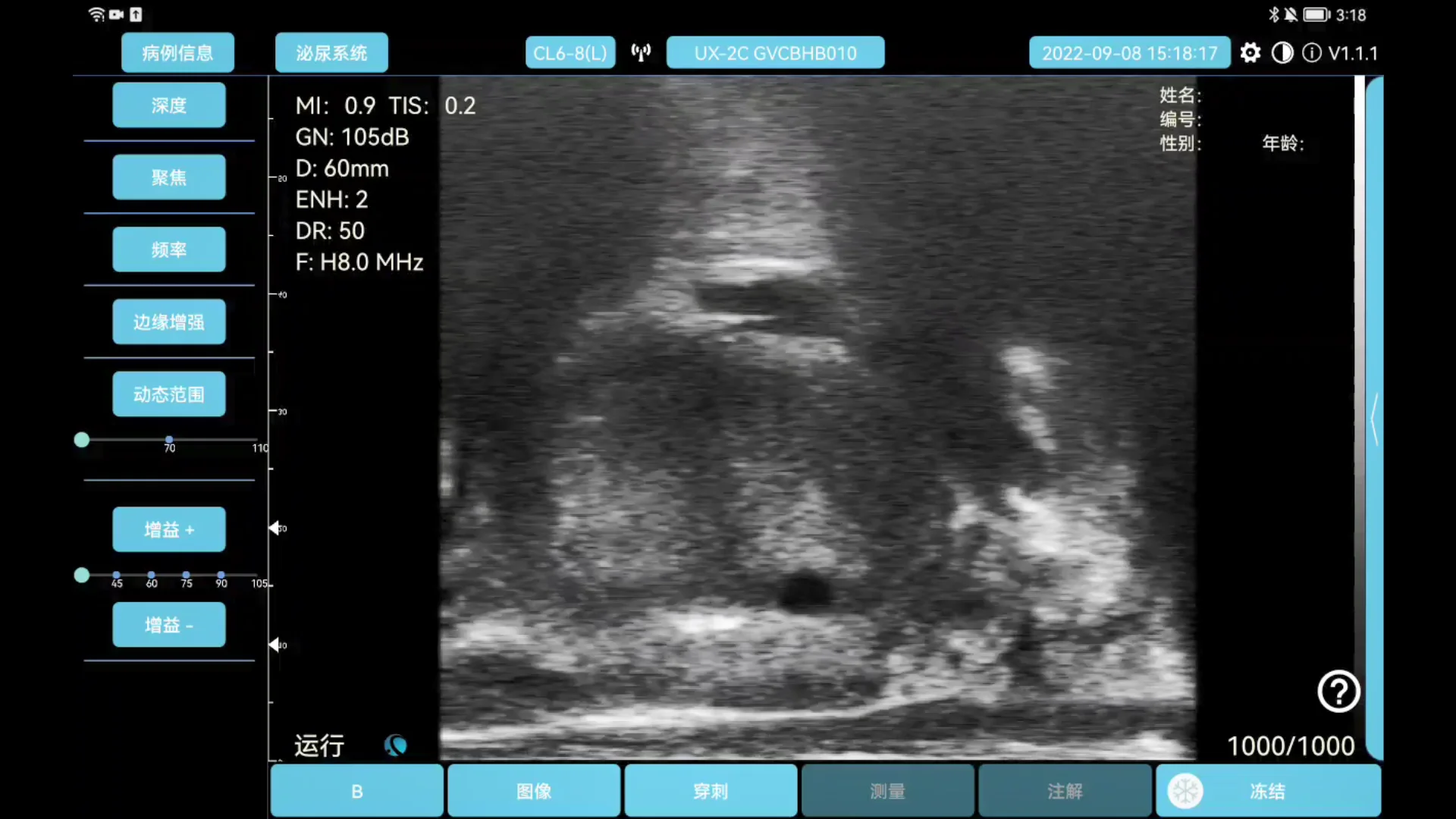1456x819 pixels.
Task: Click the snowflake freeze icon
Action: pyautogui.click(x=1185, y=790)
